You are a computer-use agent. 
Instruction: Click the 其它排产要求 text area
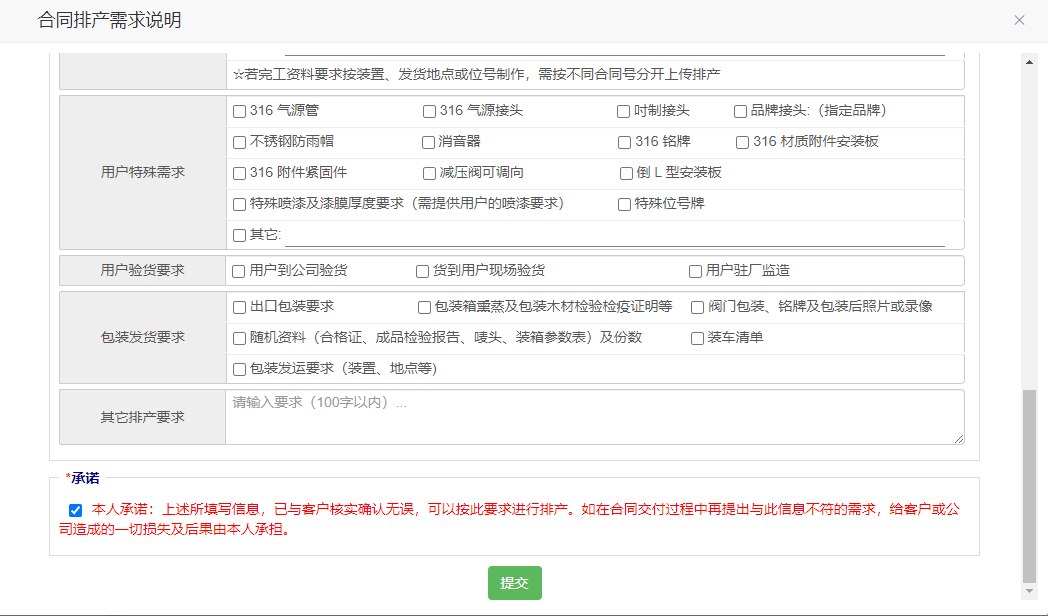coord(594,417)
